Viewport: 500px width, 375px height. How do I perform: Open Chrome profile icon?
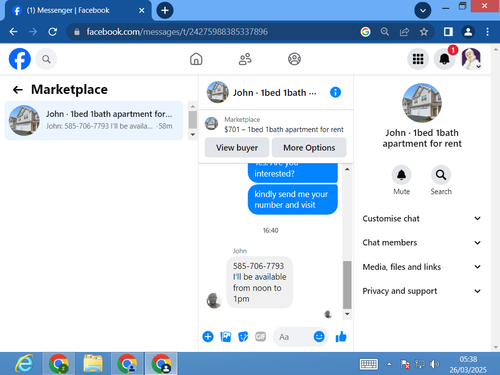[x=468, y=32]
